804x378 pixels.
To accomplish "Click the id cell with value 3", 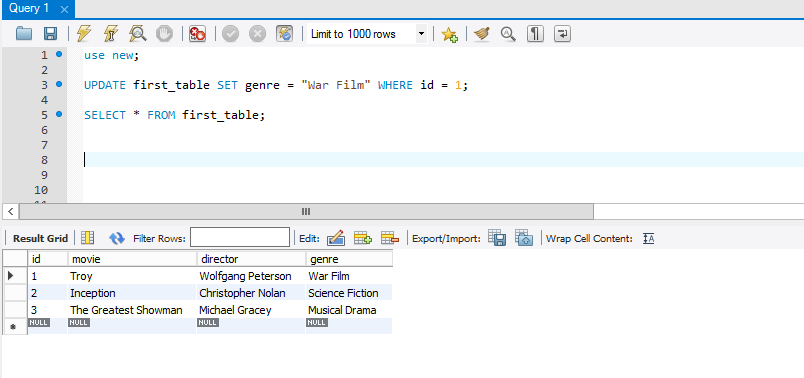I will [48, 310].
